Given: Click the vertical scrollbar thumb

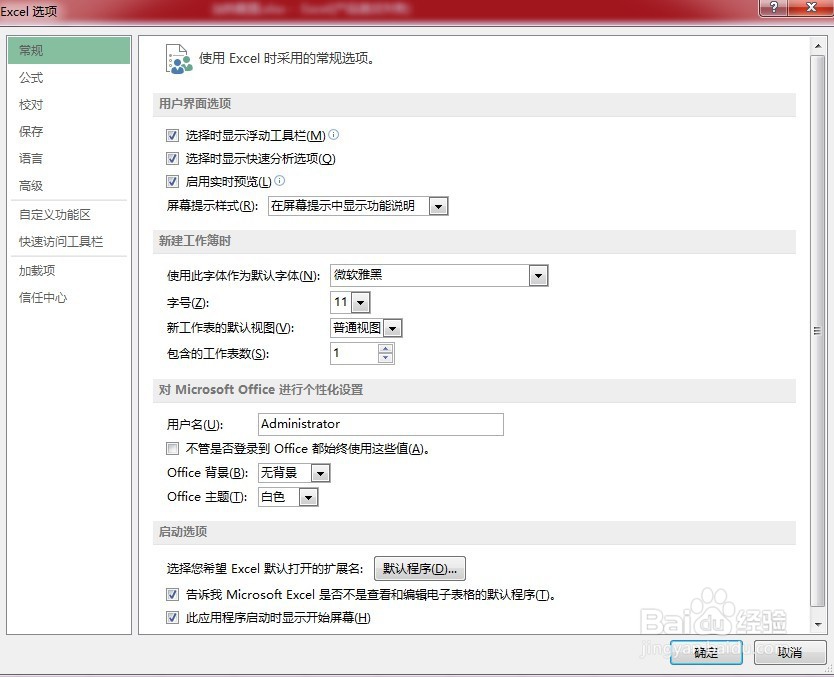Looking at the screenshot, I should coord(817,330).
